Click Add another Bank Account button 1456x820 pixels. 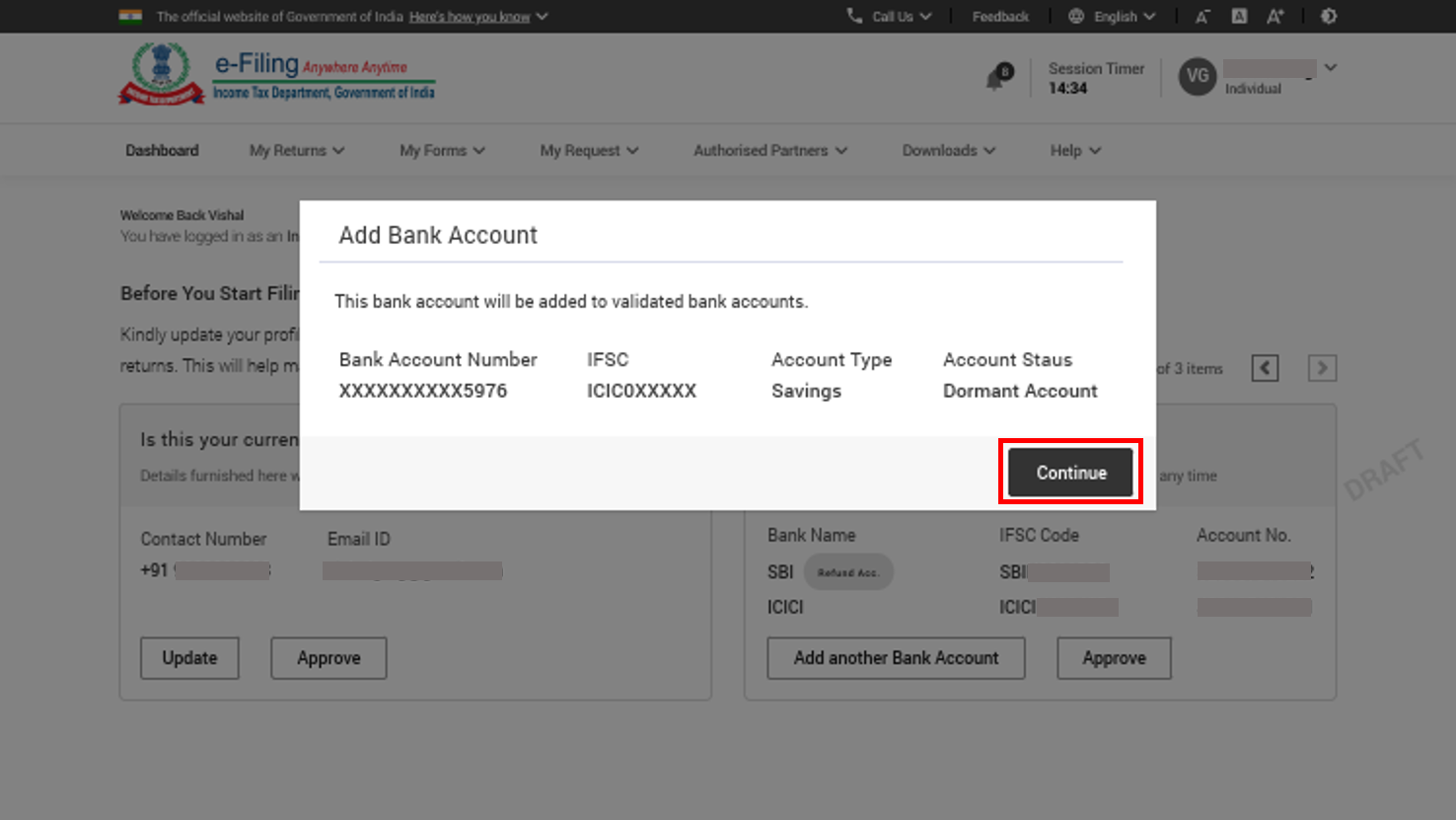coord(896,658)
